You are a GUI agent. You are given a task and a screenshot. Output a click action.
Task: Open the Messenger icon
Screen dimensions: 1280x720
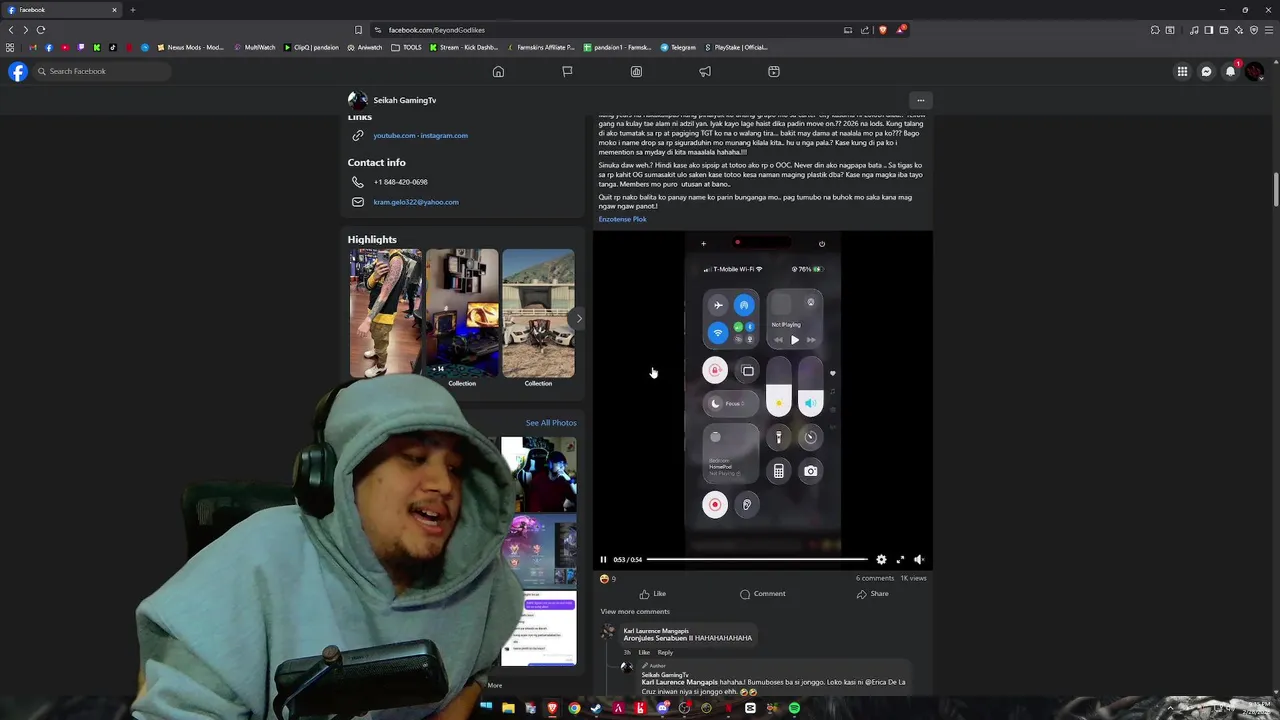tap(1206, 71)
